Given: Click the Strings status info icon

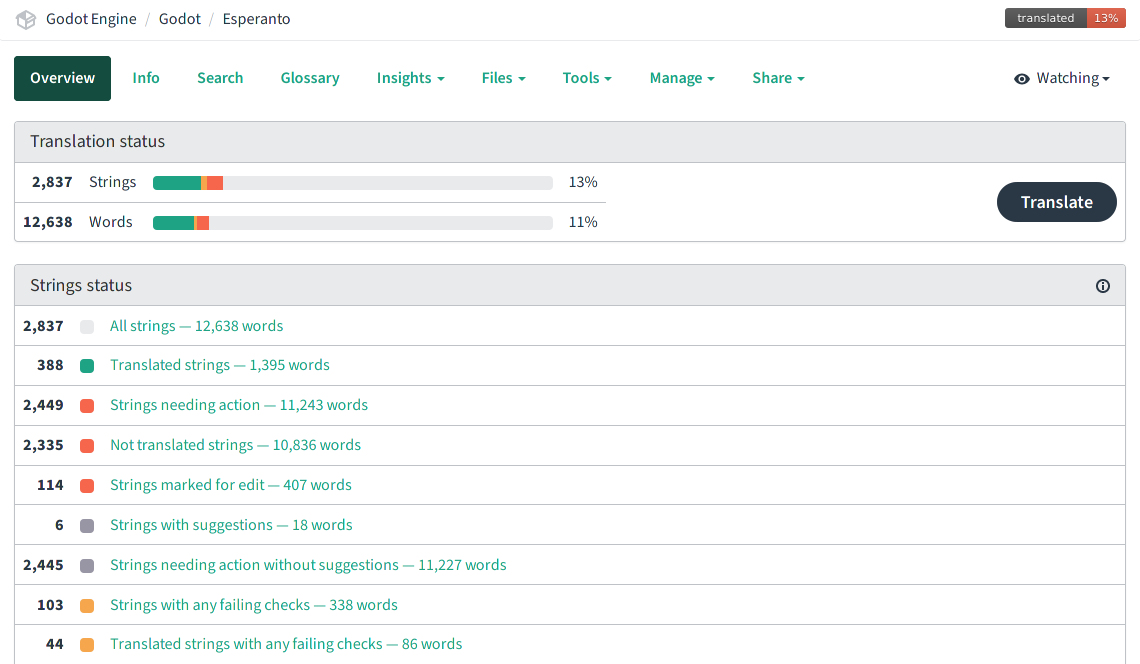Looking at the screenshot, I should click(1103, 286).
